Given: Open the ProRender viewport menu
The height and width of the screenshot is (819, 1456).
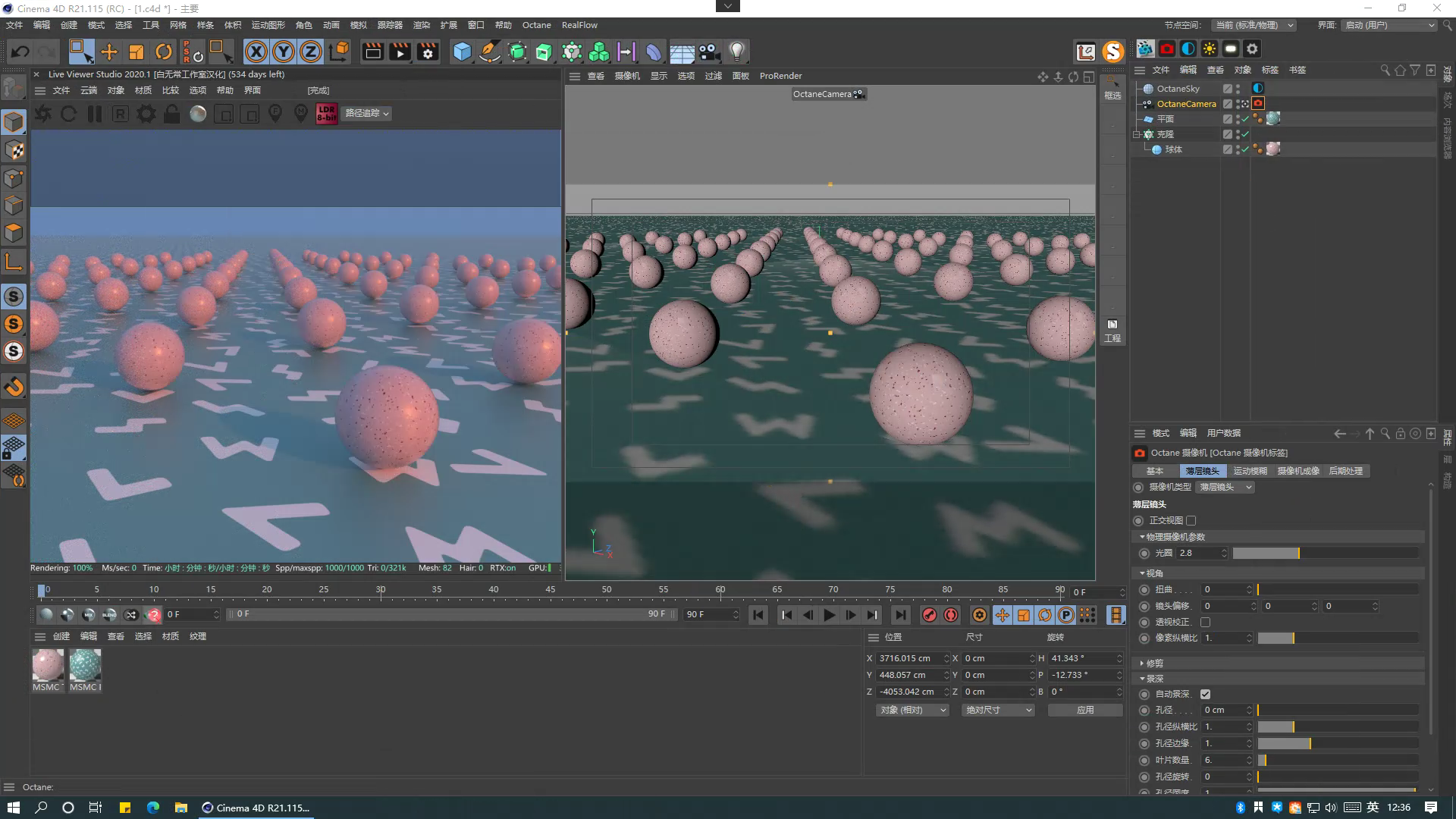Looking at the screenshot, I should tap(780, 76).
